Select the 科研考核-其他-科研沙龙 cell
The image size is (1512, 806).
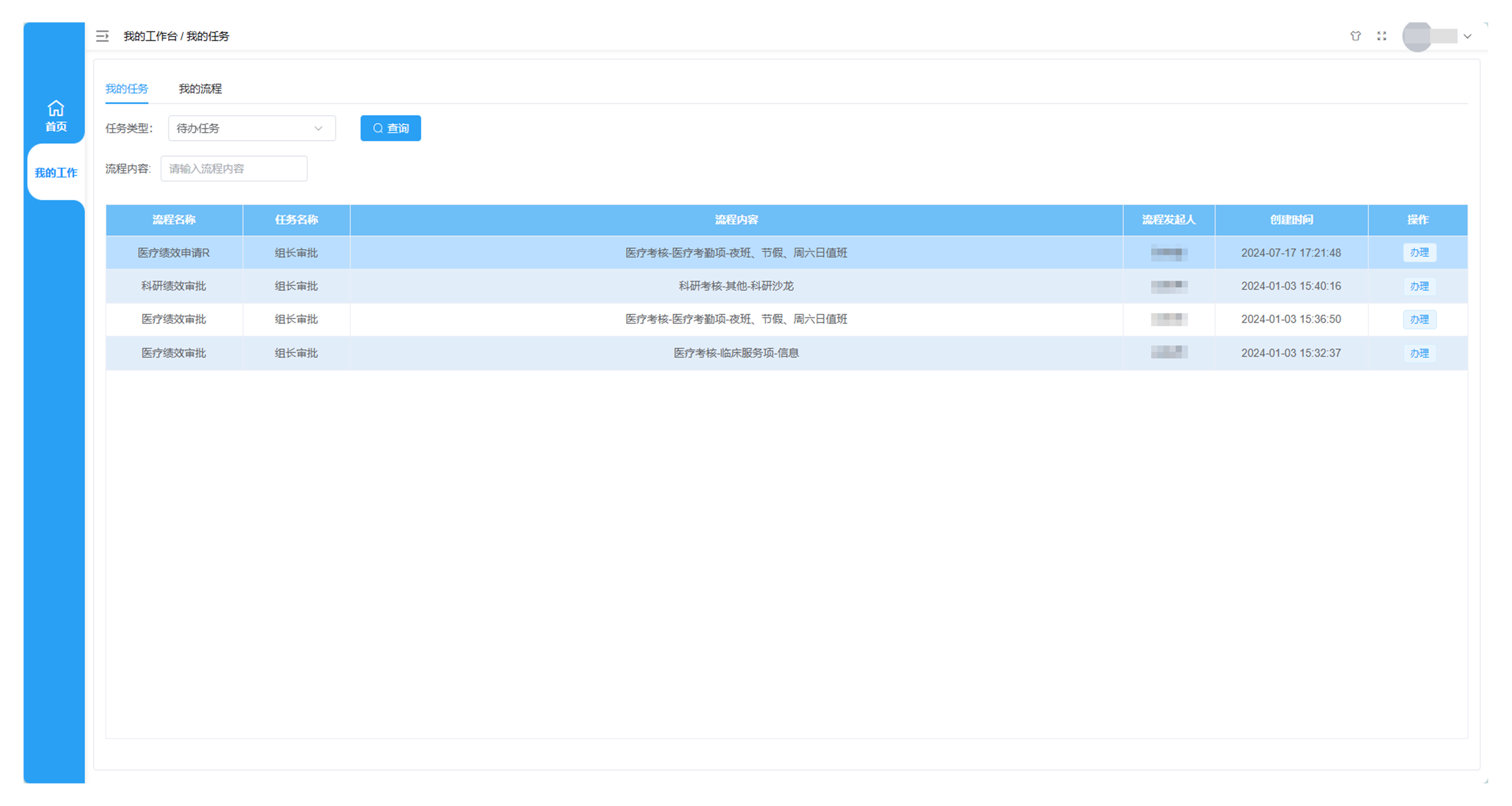736,286
